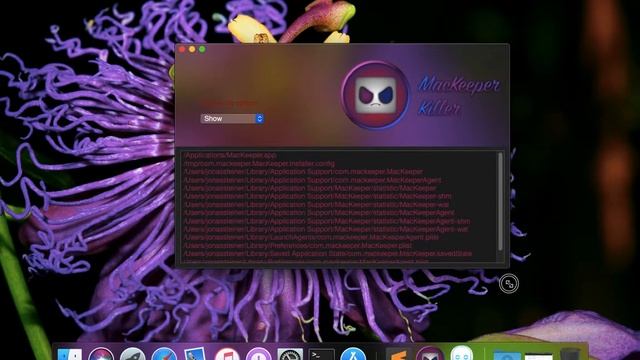Open Finder from the dock
Image resolution: width=640 pixels, height=360 pixels.
click(69, 354)
